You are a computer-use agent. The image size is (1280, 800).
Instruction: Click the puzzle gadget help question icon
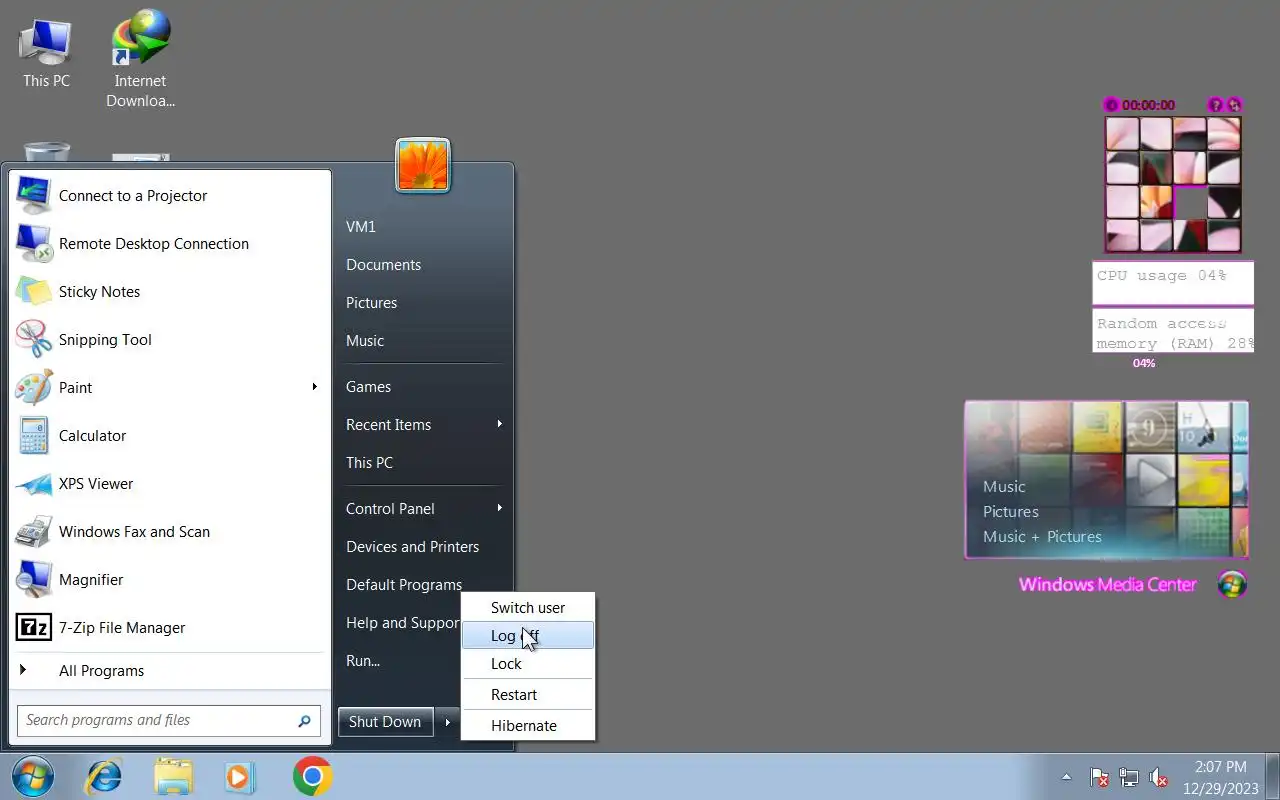tap(1216, 105)
